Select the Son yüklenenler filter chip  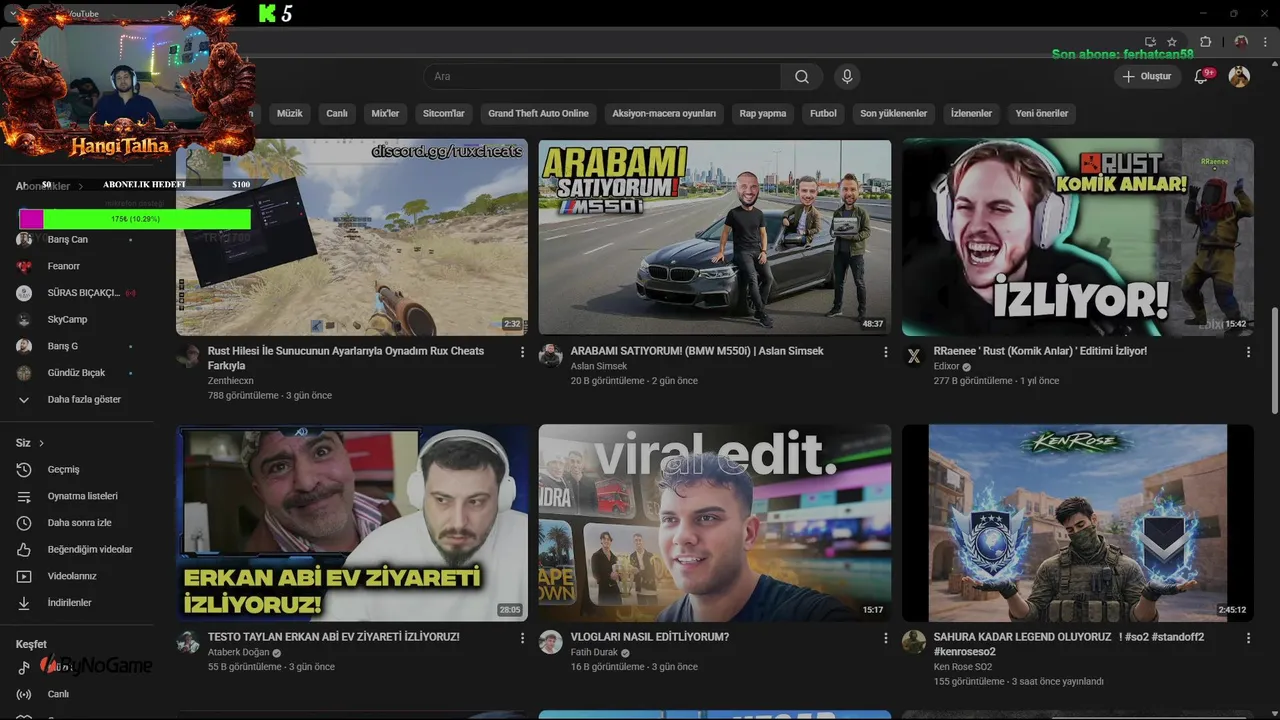(x=893, y=114)
